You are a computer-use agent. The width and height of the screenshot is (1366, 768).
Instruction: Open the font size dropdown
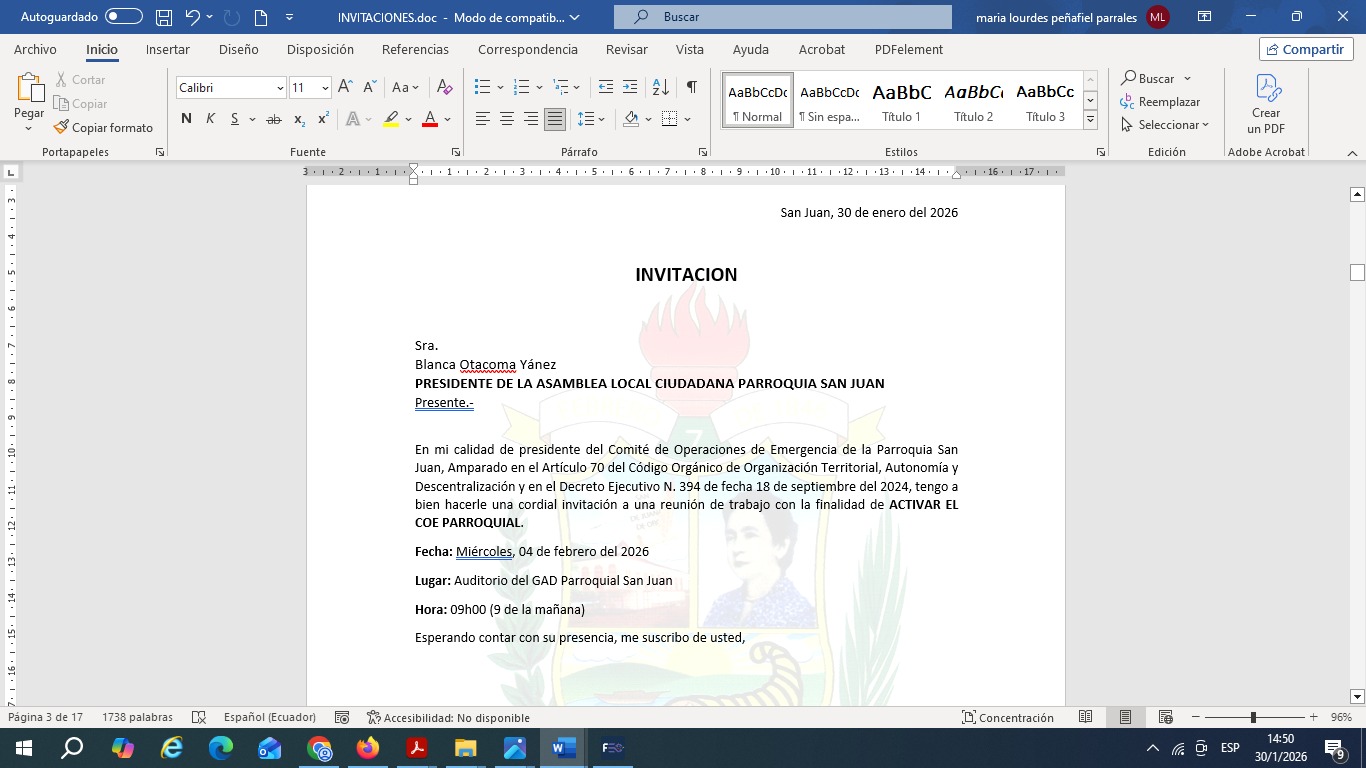click(325, 88)
